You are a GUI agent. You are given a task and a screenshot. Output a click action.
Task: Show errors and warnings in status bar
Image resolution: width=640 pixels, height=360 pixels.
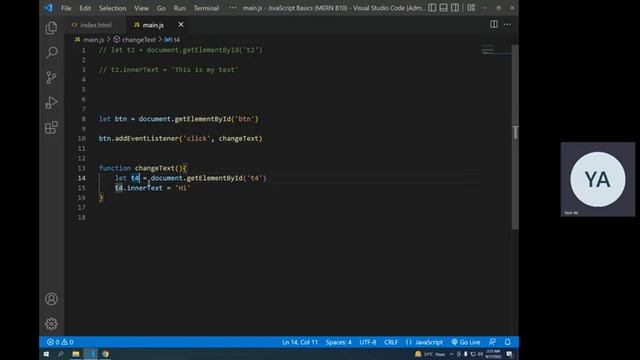pyautogui.click(x=60, y=342)
